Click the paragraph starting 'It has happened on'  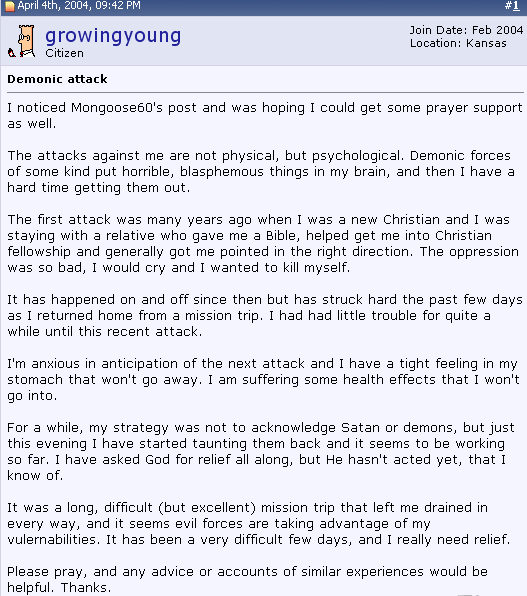pos(265,315)
